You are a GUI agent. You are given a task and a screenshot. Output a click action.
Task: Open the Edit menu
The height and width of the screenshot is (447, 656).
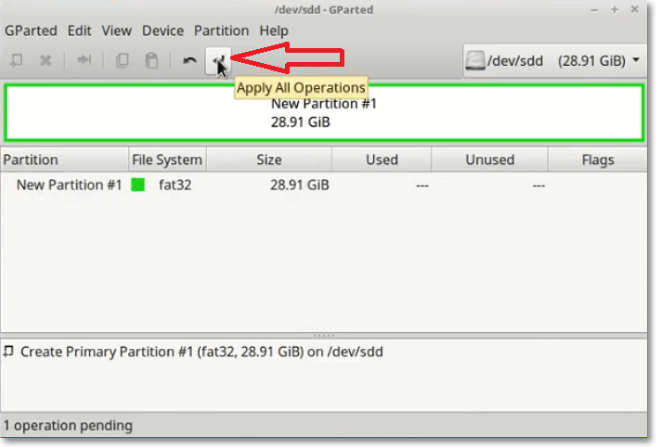tap(79, 31)
